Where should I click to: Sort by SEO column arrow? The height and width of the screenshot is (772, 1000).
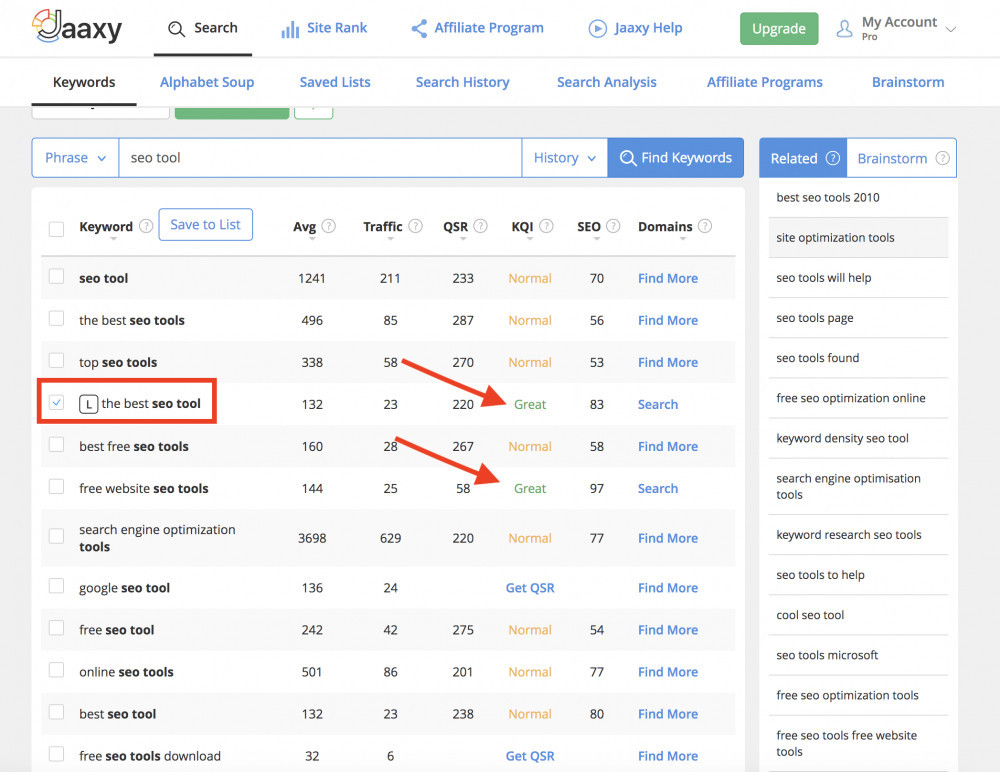pyautogui.click(x=596, y=239)
